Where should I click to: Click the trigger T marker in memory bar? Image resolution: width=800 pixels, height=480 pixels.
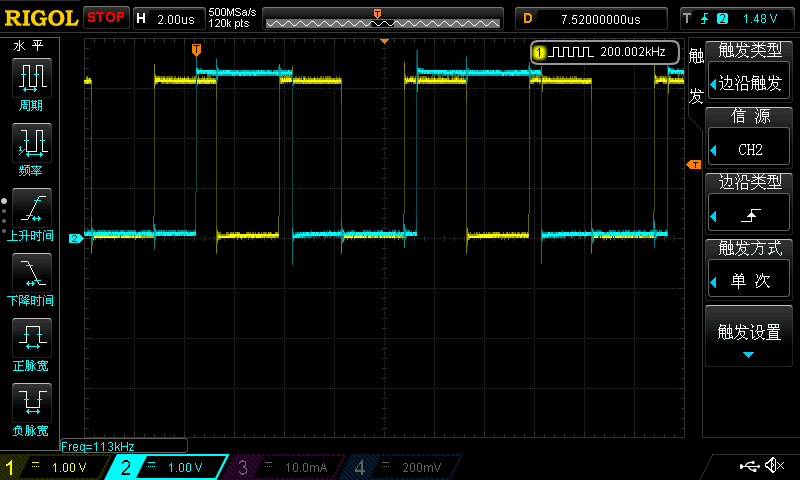[378, 14]
